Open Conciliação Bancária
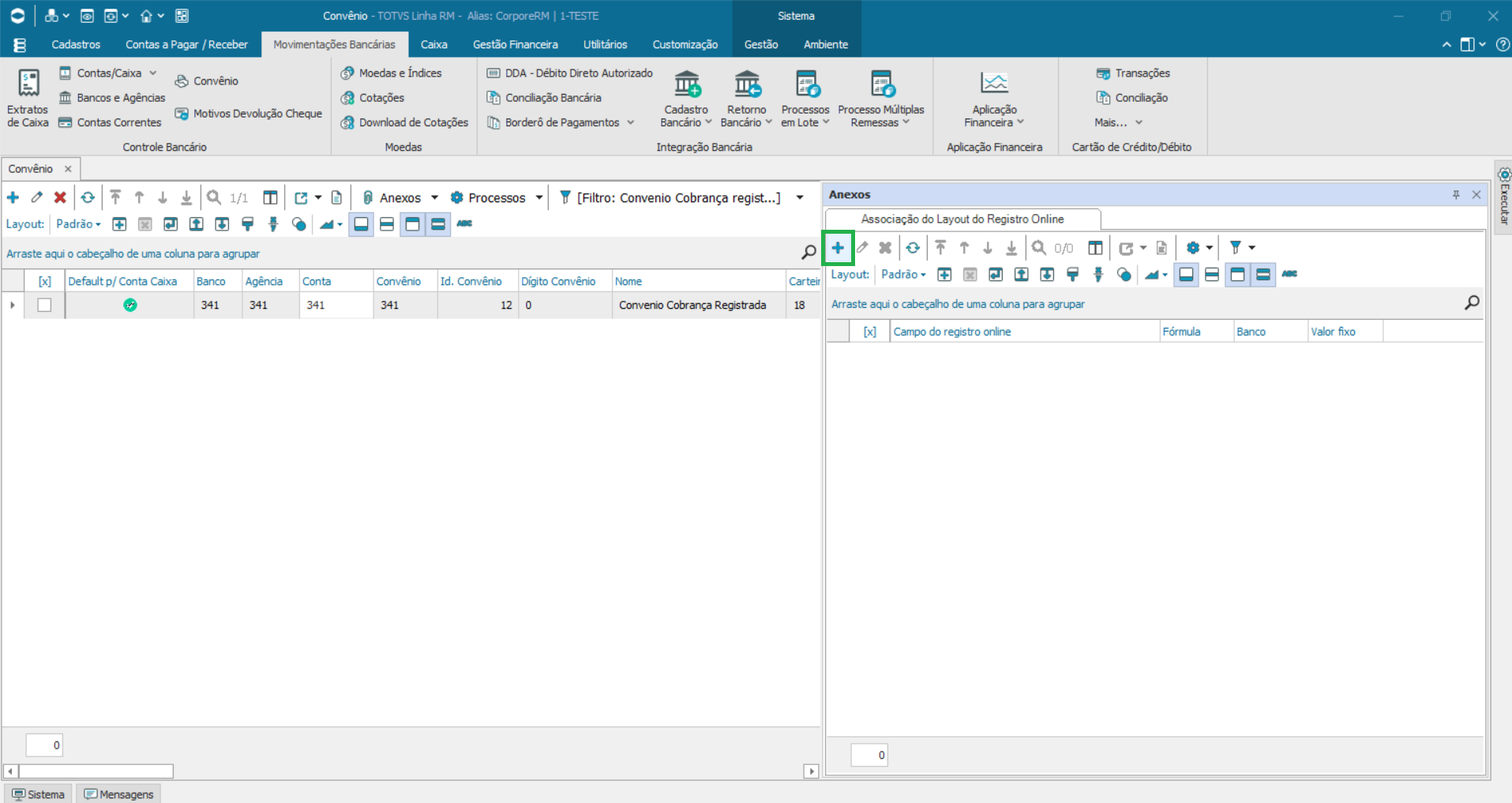 [x=544, y=98]
